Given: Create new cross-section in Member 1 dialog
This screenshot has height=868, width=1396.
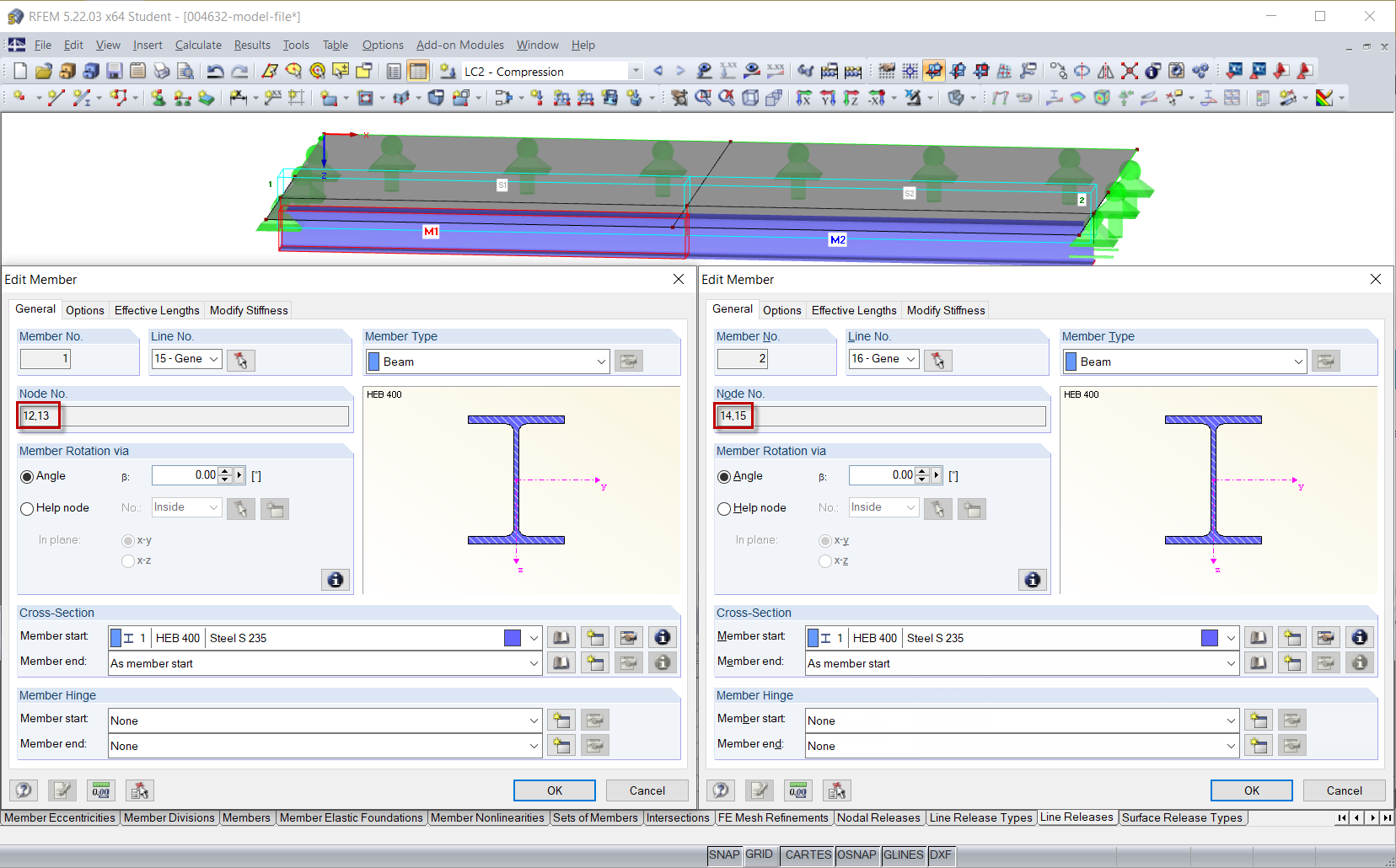Looking at the screenshot, I should pyautogui.click(x=595, y=638).
